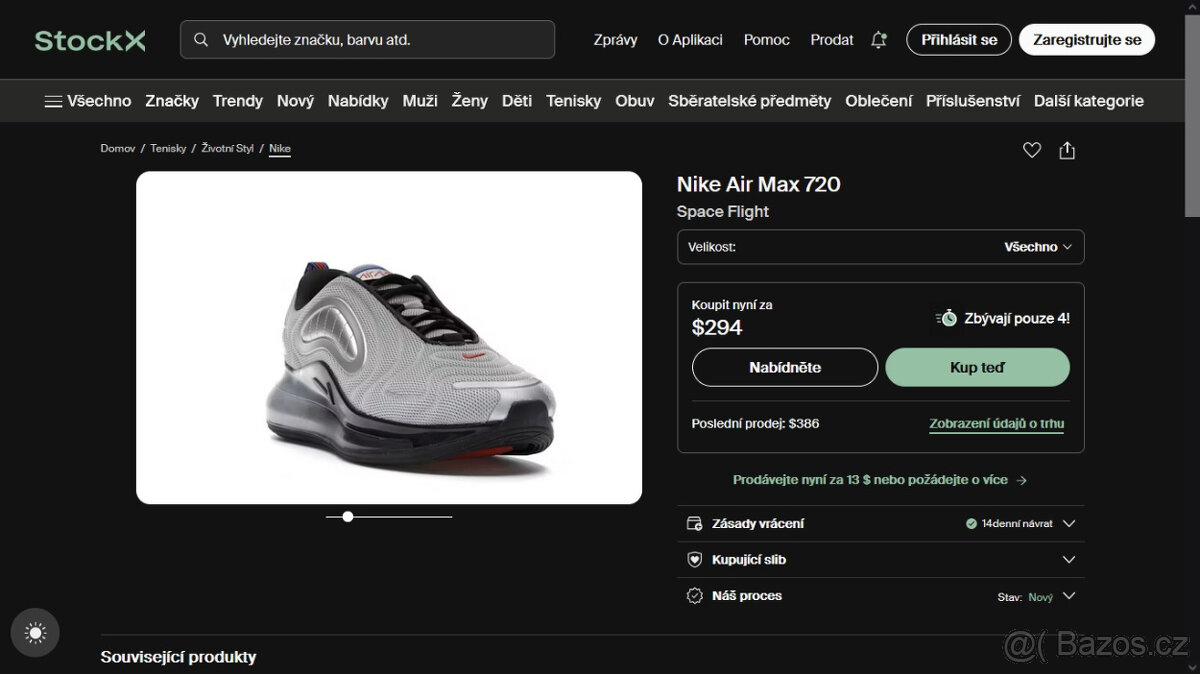Toggle light theme with the sun icon
This screenshot has width=1200, height=674.
[35, 632]
